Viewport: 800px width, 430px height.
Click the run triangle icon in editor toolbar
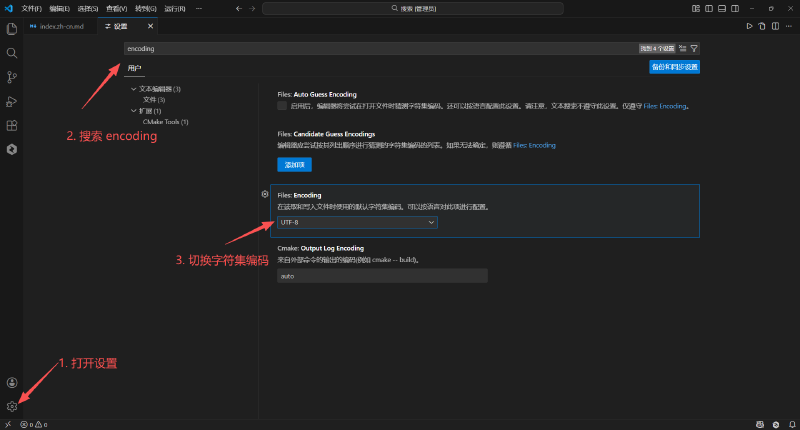tap(749, 26)
